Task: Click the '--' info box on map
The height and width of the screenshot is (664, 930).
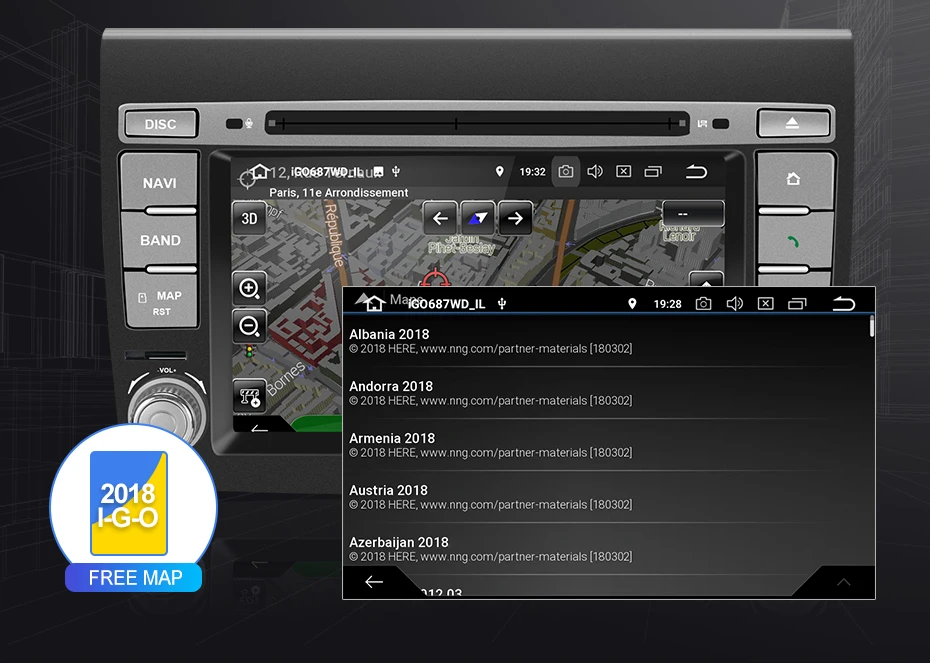Action: [x=693, y=214]
